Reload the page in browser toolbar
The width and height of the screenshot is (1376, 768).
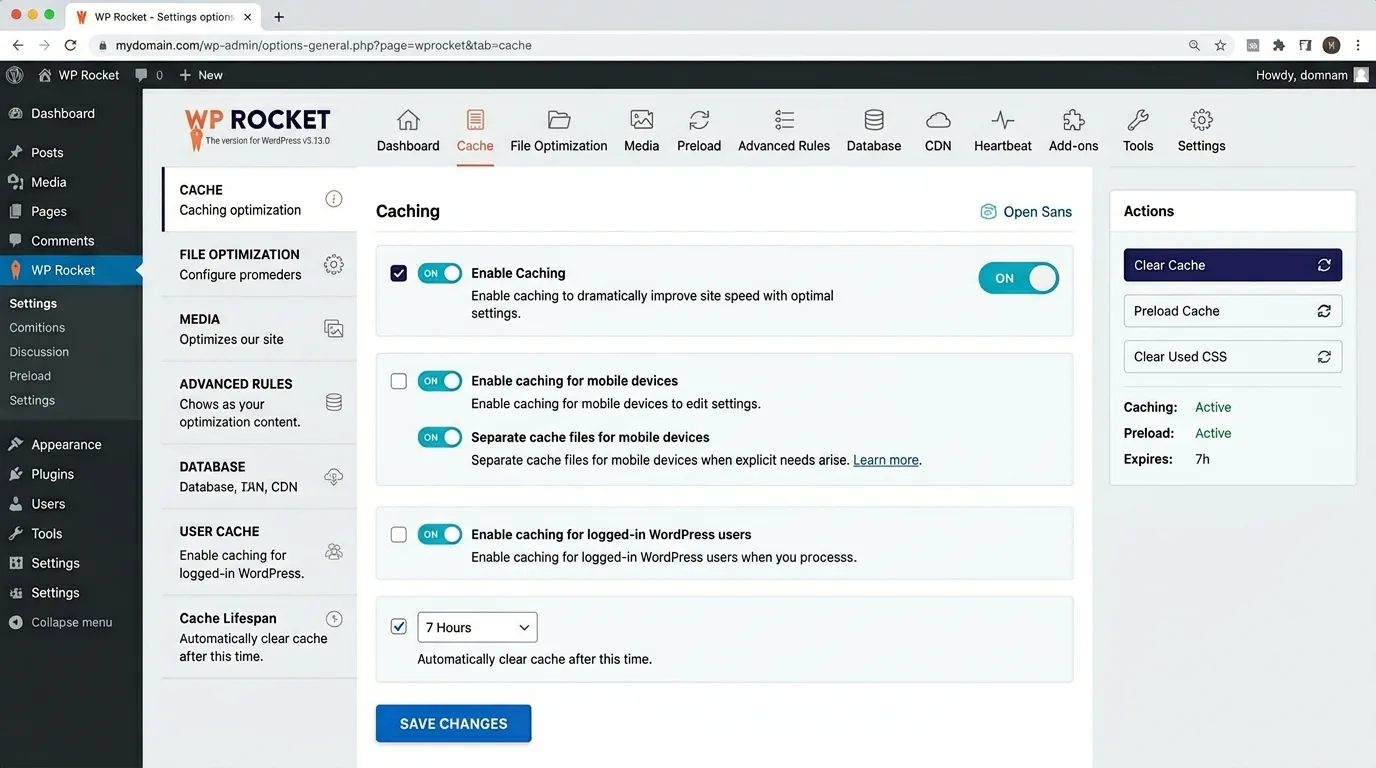(x=71, y=45)
